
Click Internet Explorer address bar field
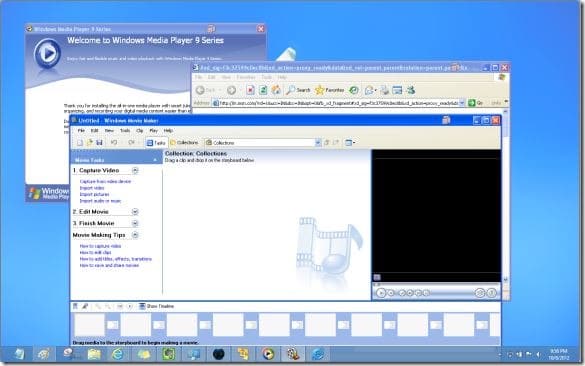pyautogui.click(x=338, y=103)
